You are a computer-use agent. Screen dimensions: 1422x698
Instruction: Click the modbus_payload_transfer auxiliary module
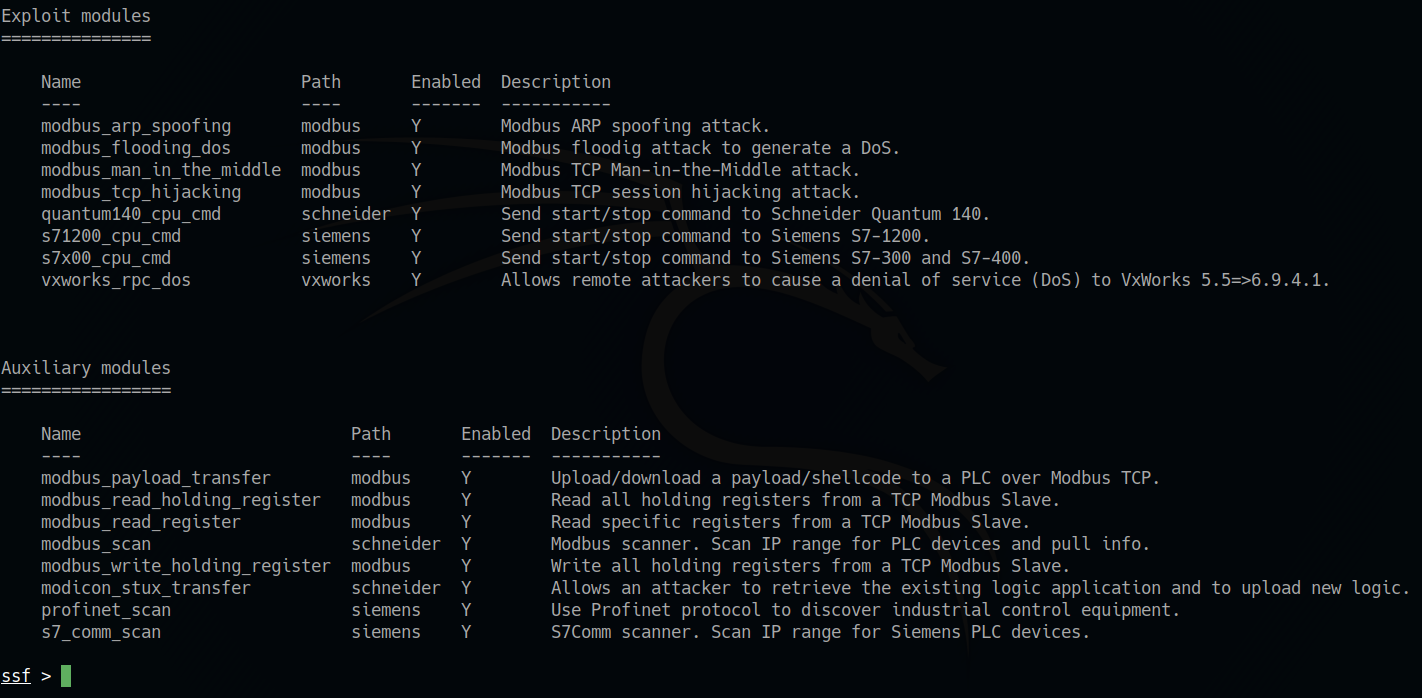155,478
